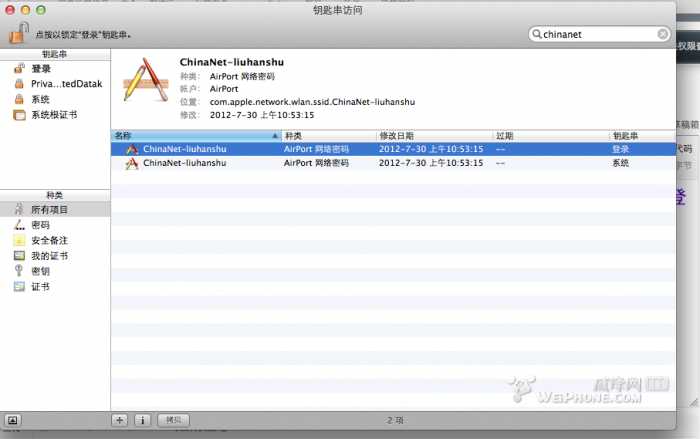Toggle the keychain list visibility button
700x439 pixels.
(13, 420)
